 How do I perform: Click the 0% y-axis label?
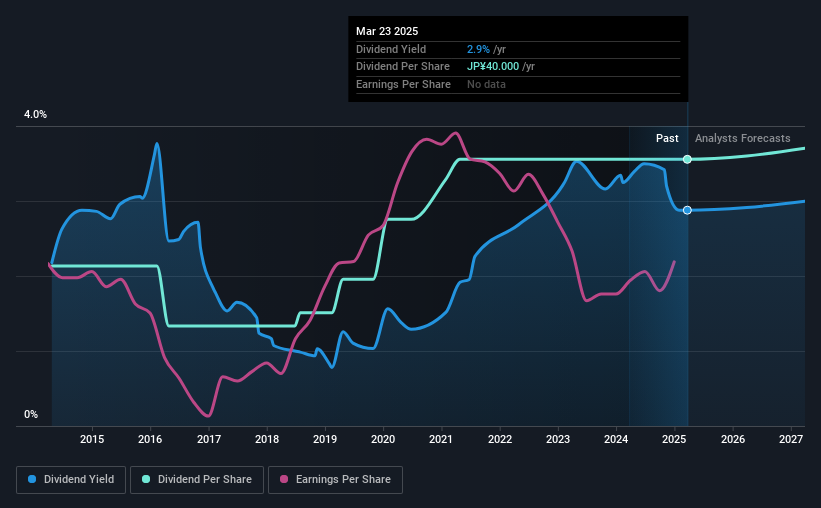click(x=31, y=414)
